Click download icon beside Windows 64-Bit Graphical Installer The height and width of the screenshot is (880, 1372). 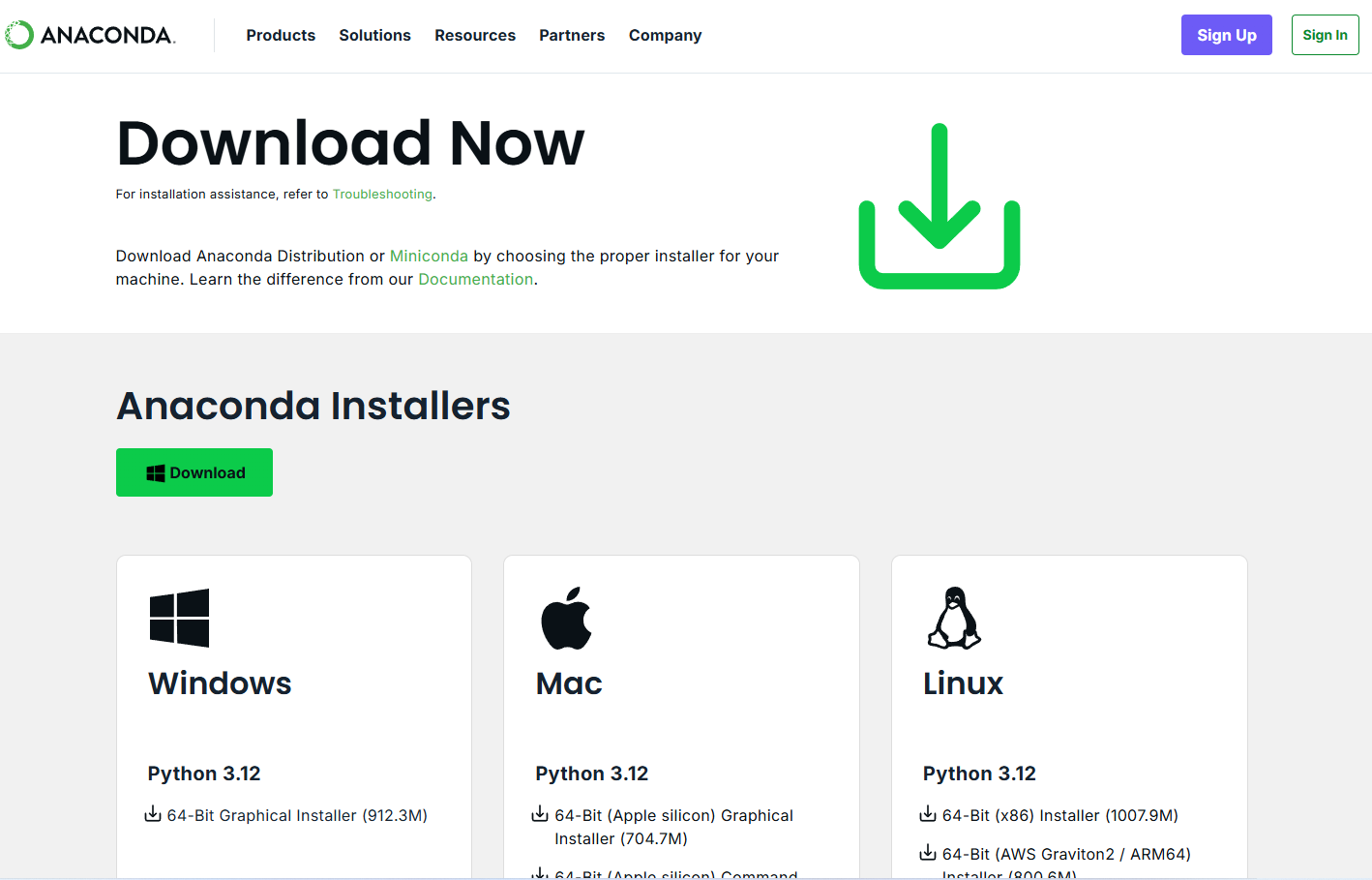click(153, 814)
